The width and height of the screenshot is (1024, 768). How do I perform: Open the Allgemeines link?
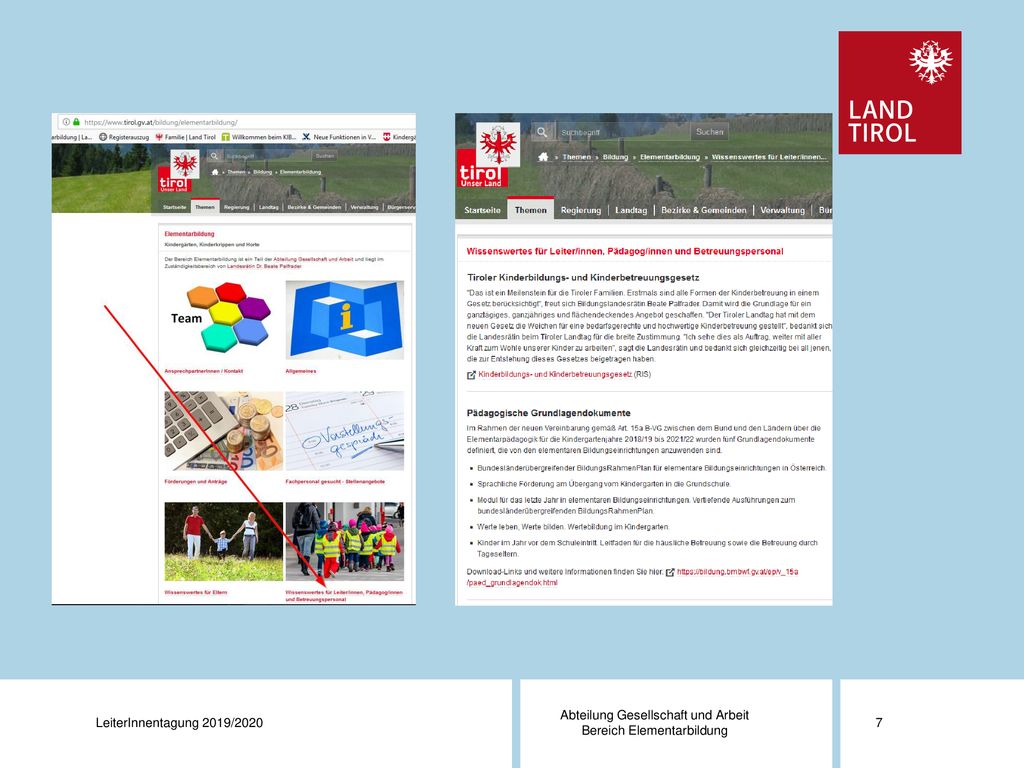(301, 371)
